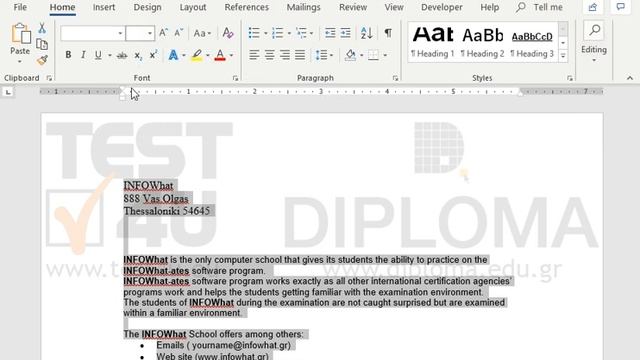The height and width of the screenshot is (360, 640).
Task: Toggle Show/Hide paragraph marks
Action: (388, 33)
